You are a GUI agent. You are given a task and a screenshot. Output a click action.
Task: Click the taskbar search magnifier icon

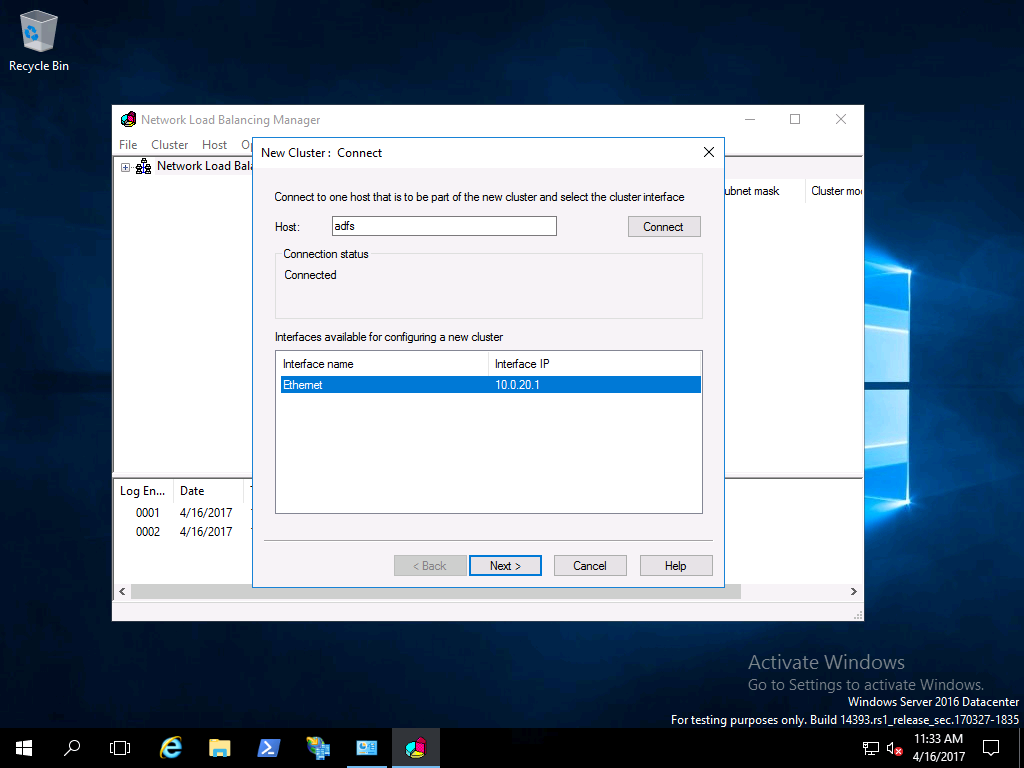coord(72,747)
